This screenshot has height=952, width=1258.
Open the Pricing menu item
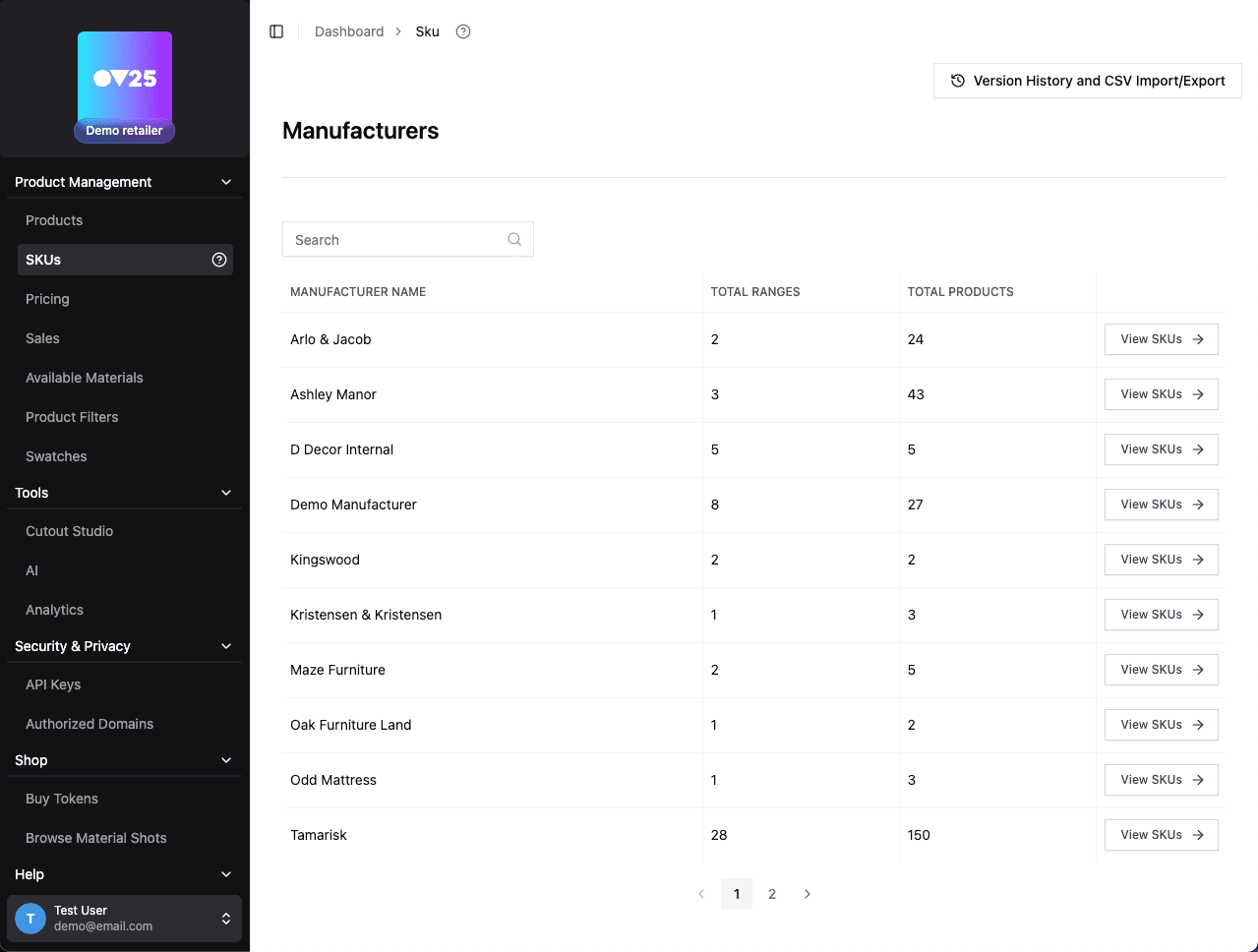[47, 299]
